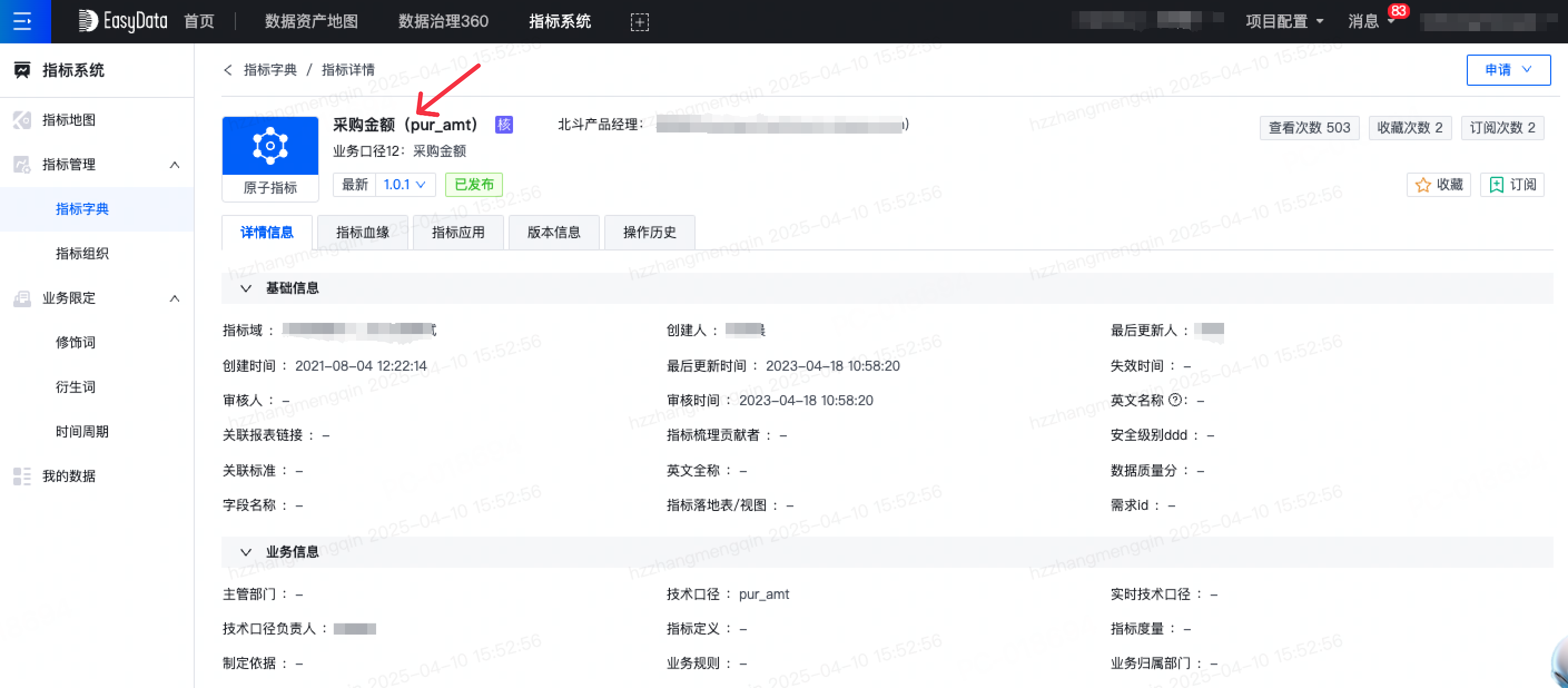Viewport: 1568px width, 688px height.
Task: Click the blue atomic indicator icon
Action: [x=270, y=145]
